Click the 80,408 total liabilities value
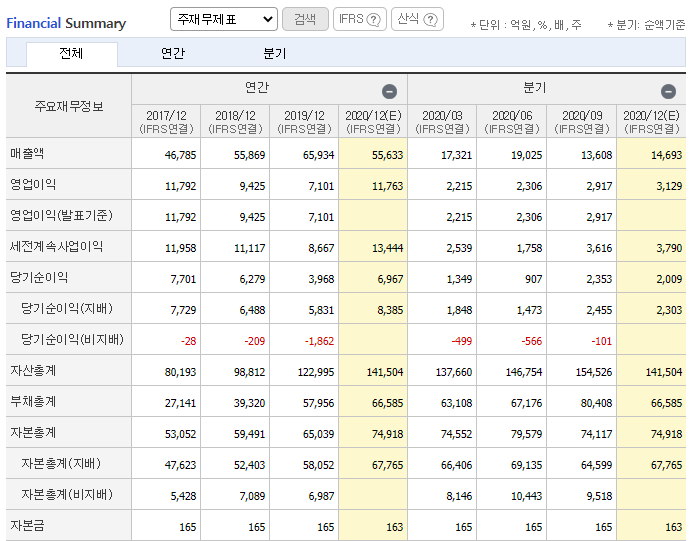The image size is (690, 541). pos(597,403)
